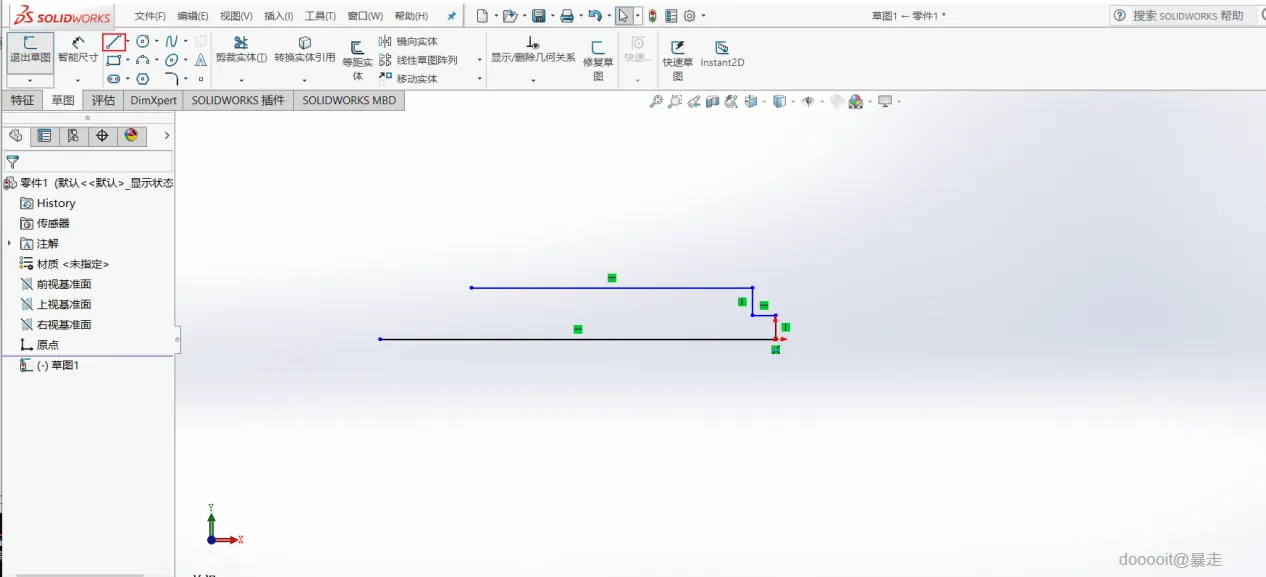Click the New document icon
This screenshot has height=577, width=1266.
(482, 16)
